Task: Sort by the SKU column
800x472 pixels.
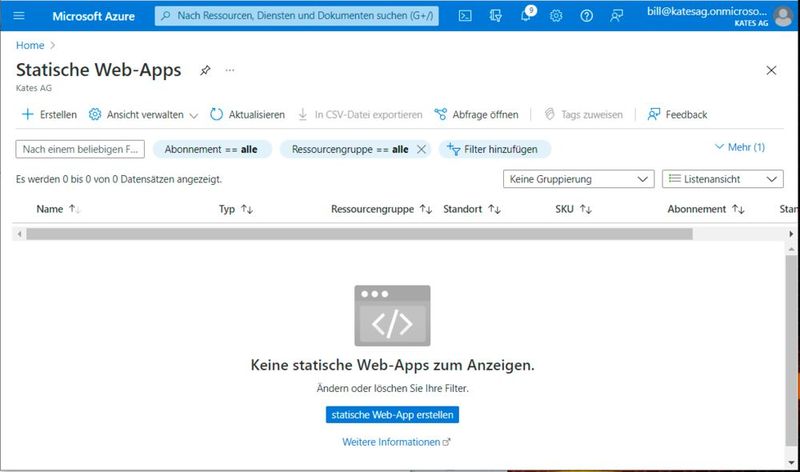Action: [x=573, y=209]
